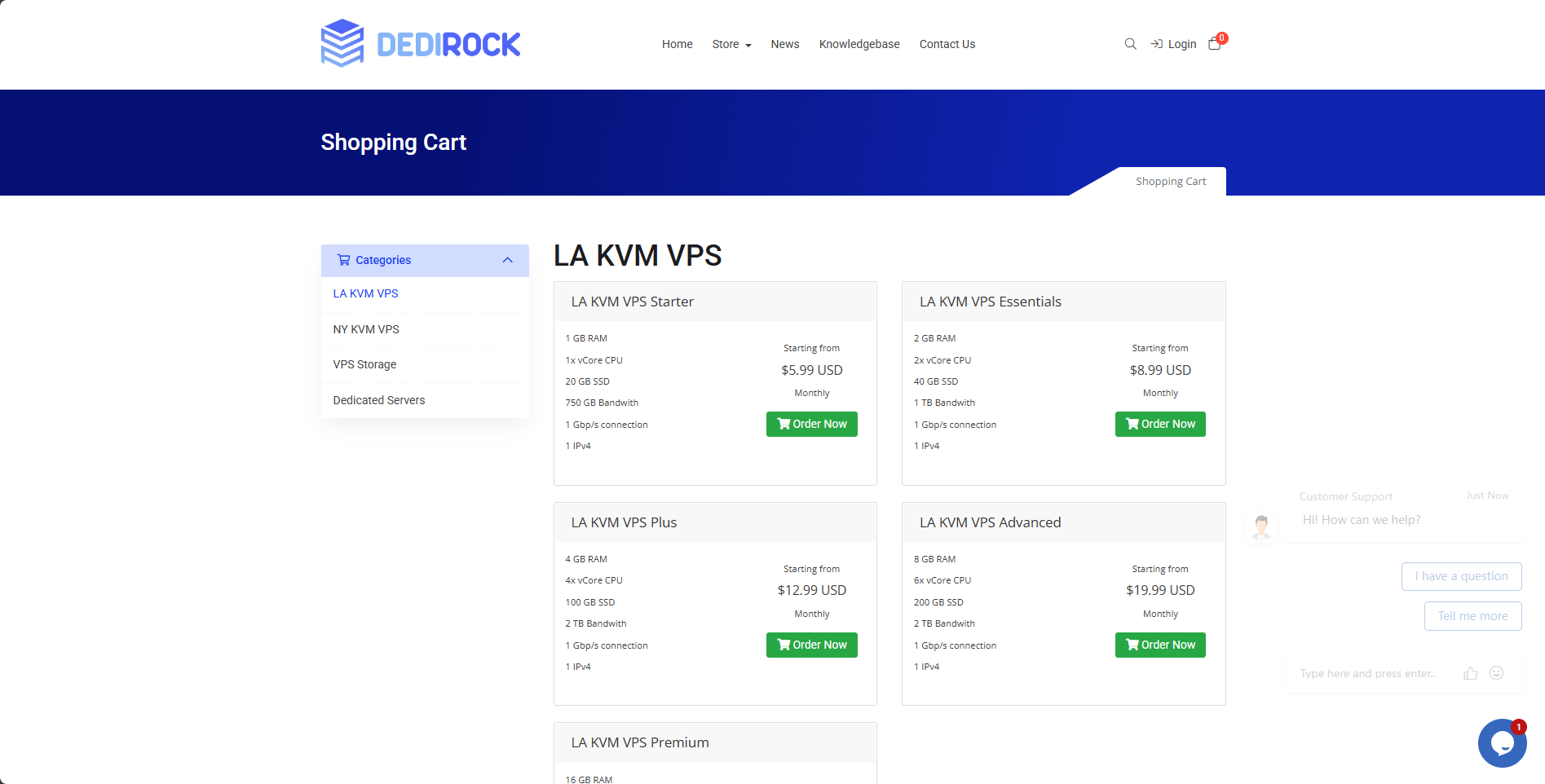This screenshot has width=1545, height=784.
Task: Order the LA KVM VPS Essentials plan
Action: (1159, 424)
